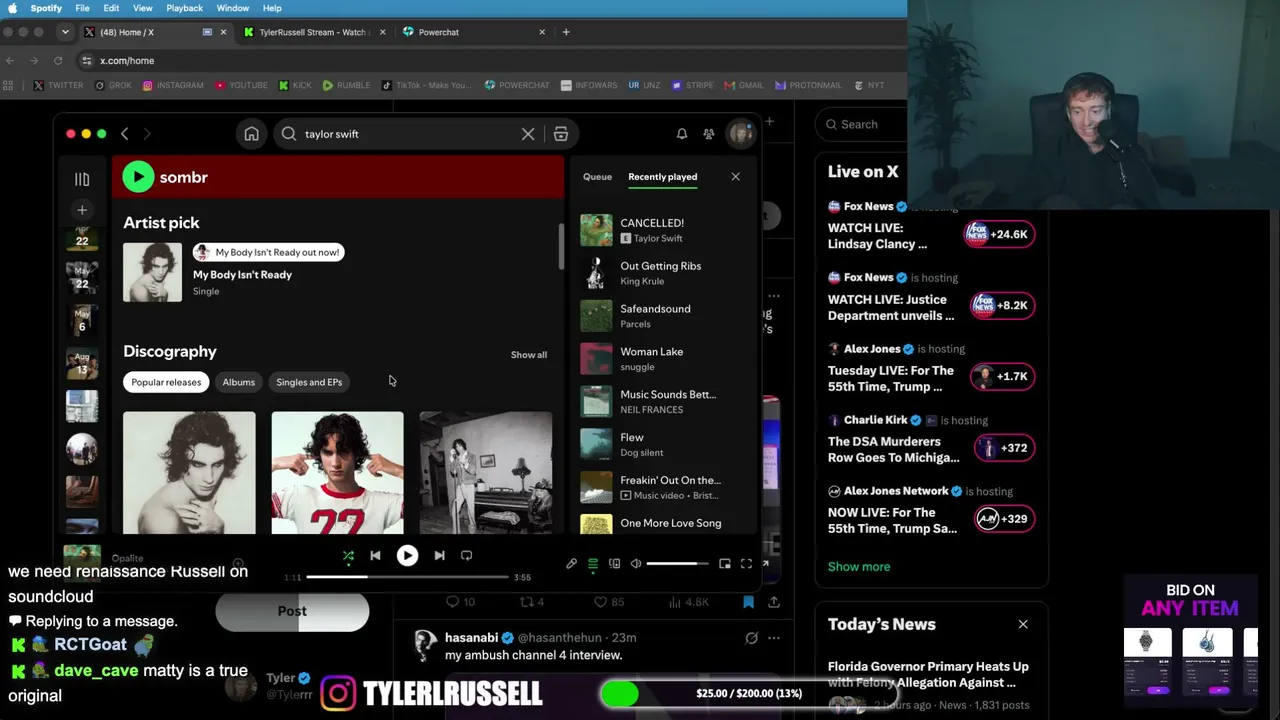Select Woman Lake by snuggle

click(x=664, y=359)
